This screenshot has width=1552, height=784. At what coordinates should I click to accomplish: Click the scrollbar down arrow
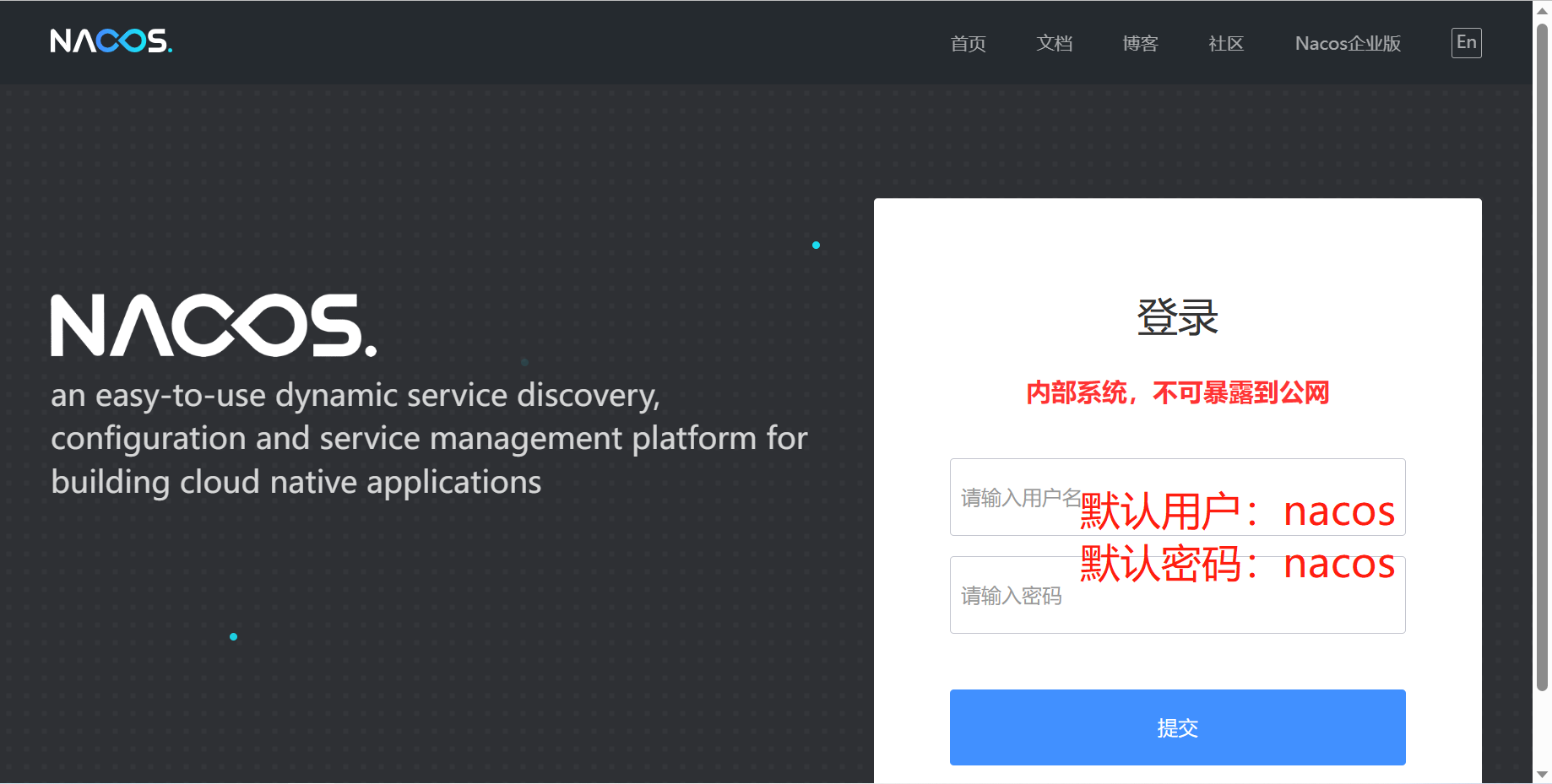(1542, 775)
